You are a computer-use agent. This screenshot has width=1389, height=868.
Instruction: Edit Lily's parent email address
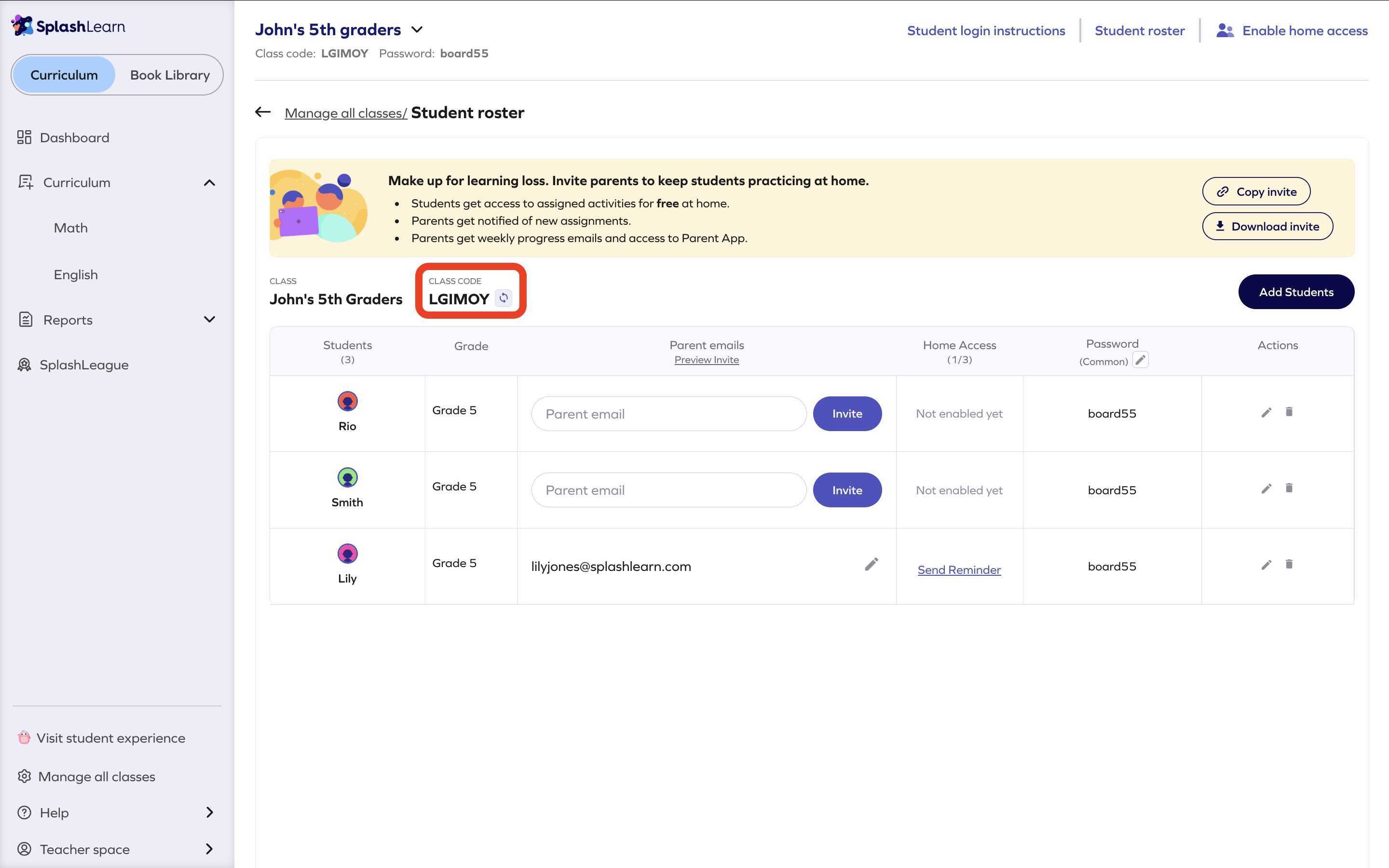click(x=872, y=564)
